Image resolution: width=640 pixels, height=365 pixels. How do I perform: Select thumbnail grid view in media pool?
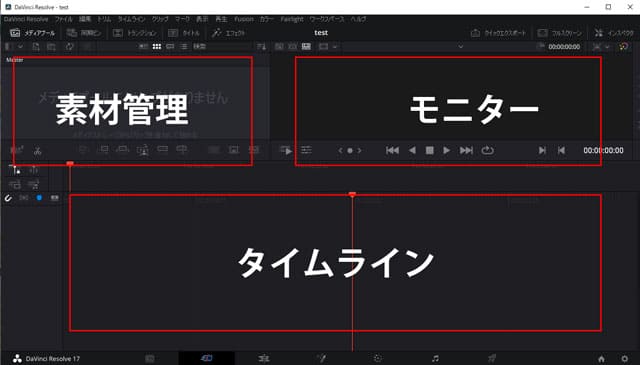pyautogui.click(x=157, y=47)
